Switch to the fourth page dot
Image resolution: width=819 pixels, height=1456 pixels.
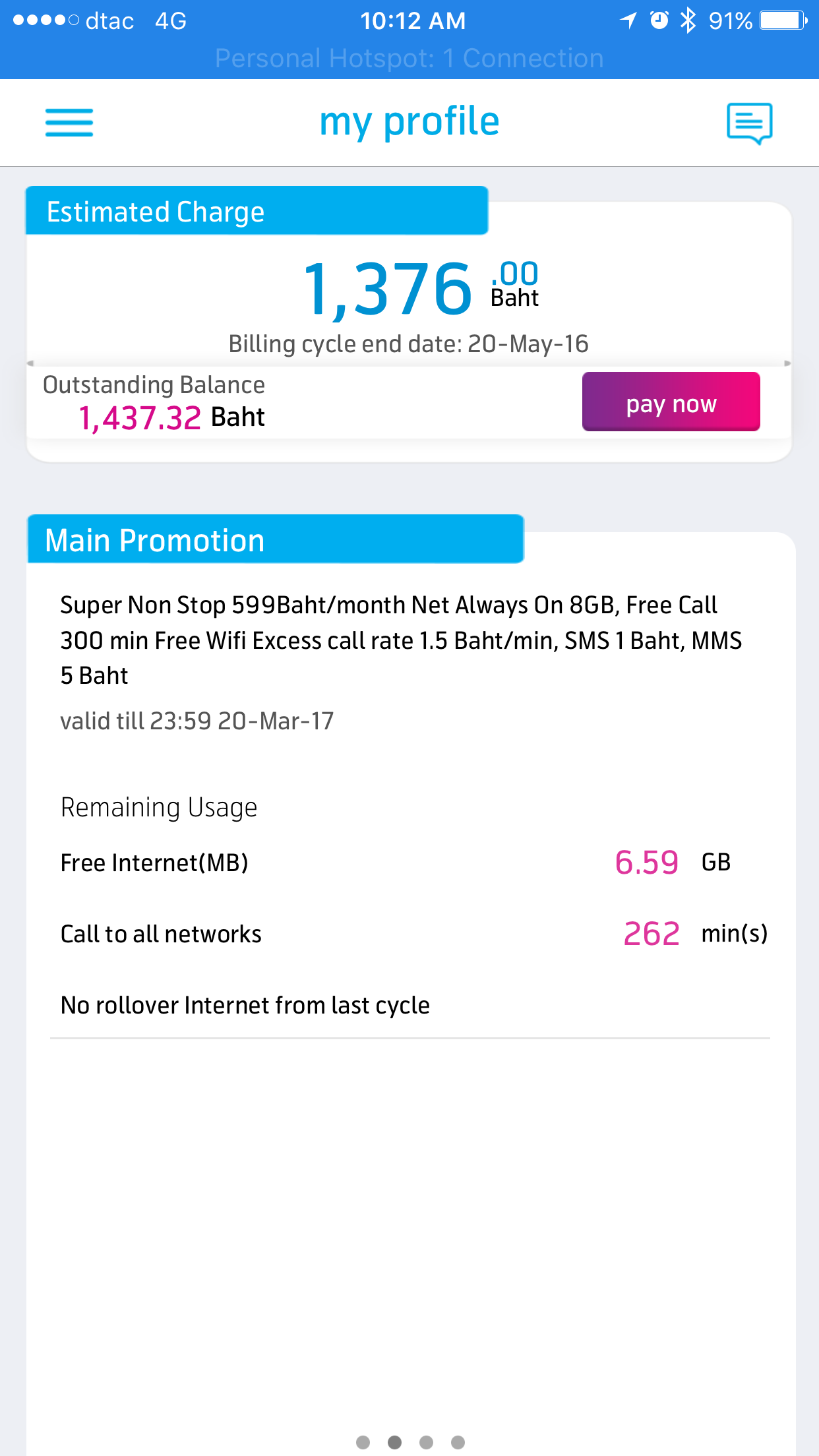coord(458,1442)
